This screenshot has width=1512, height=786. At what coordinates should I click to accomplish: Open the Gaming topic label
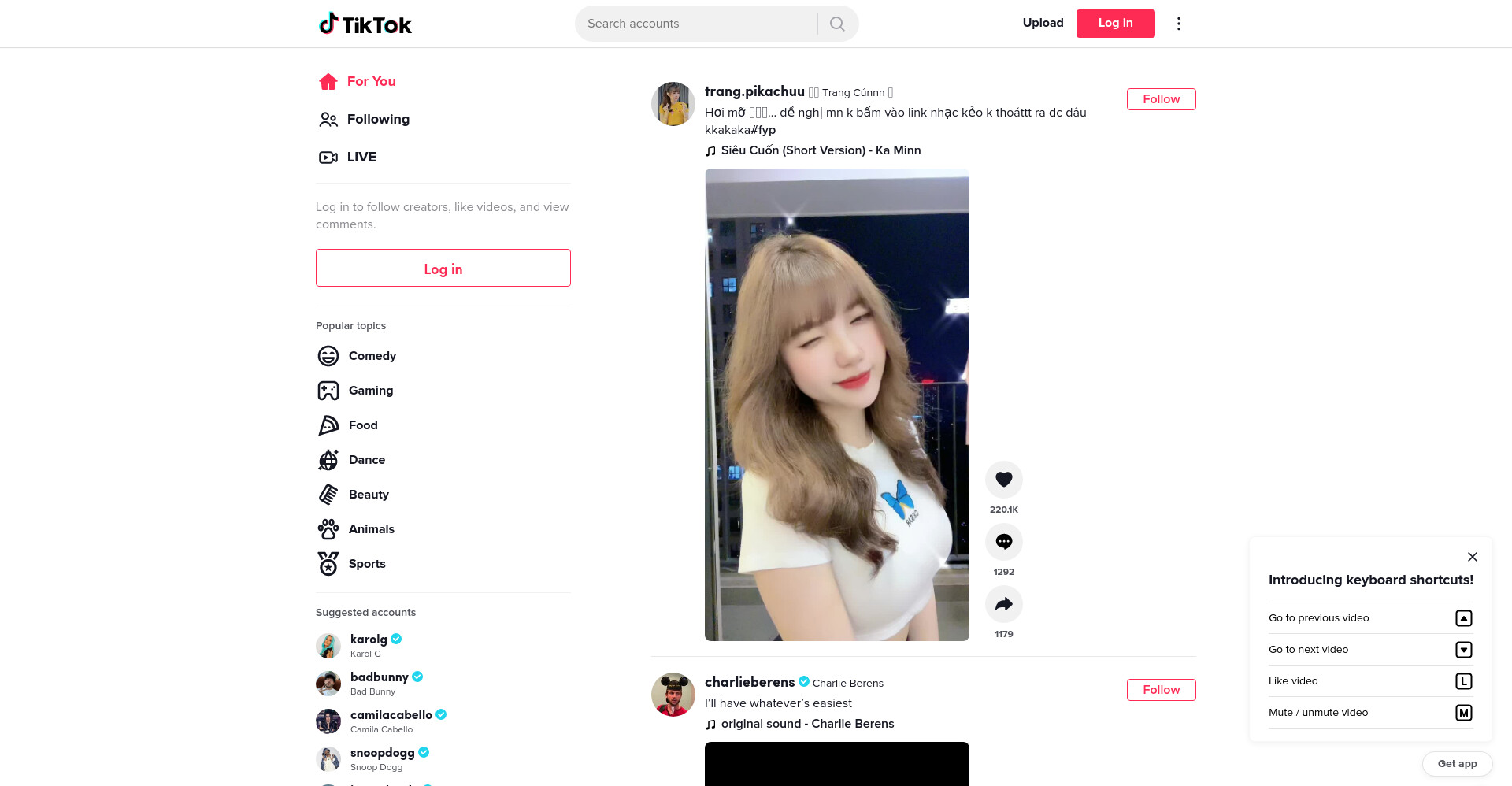click(x=371, y=391)
